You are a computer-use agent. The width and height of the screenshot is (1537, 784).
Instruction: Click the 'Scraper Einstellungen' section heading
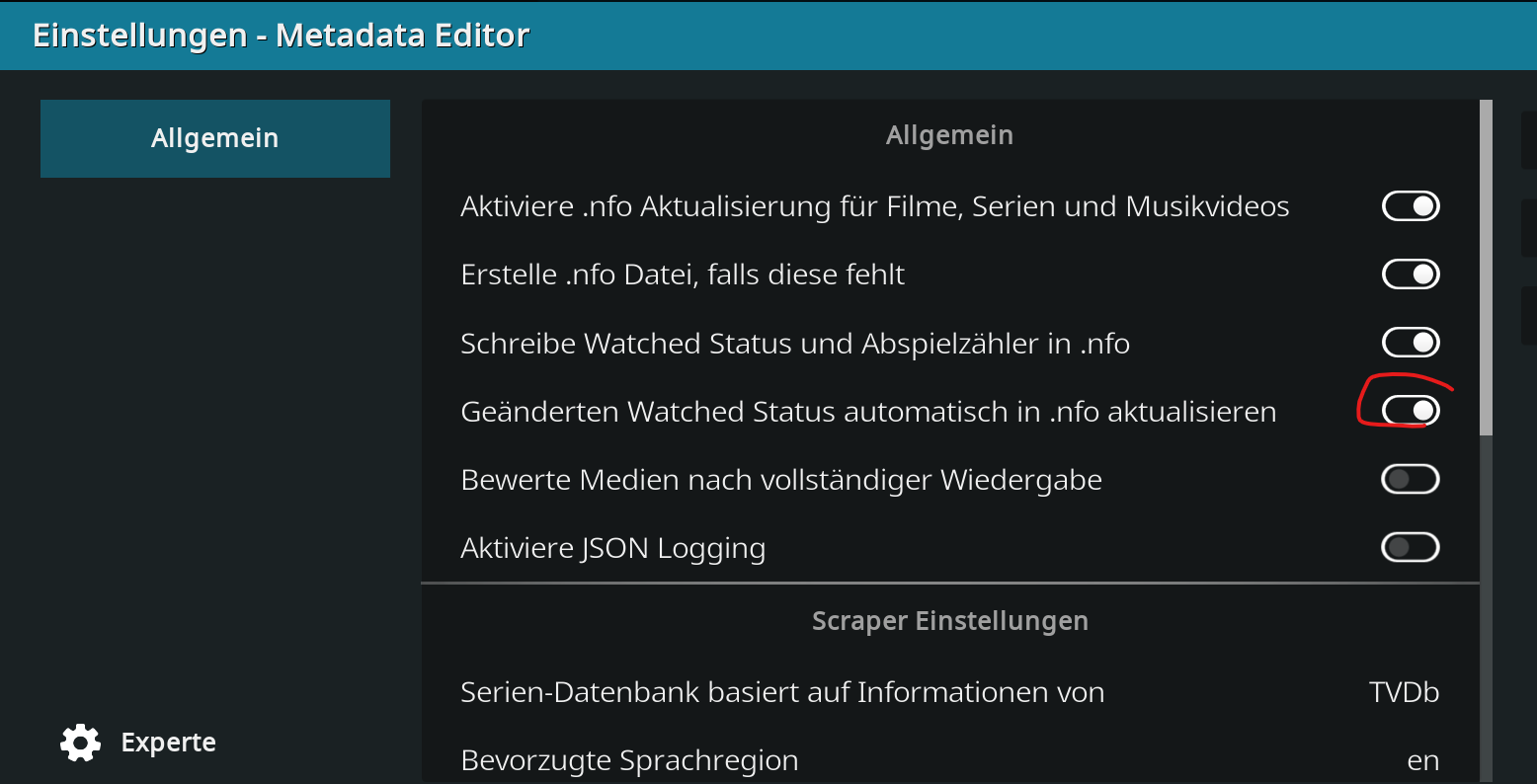950,621
